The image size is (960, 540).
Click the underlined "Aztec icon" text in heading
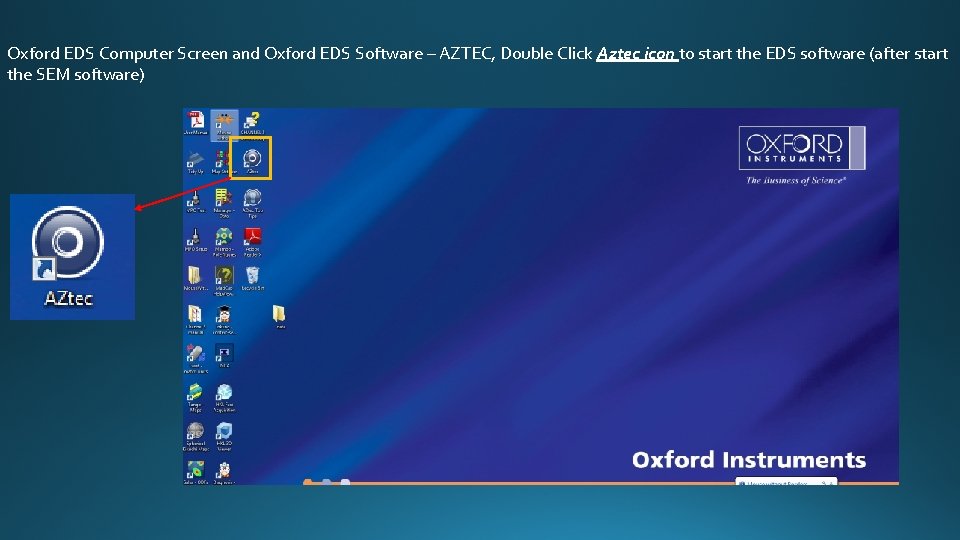tap(637, 54)
